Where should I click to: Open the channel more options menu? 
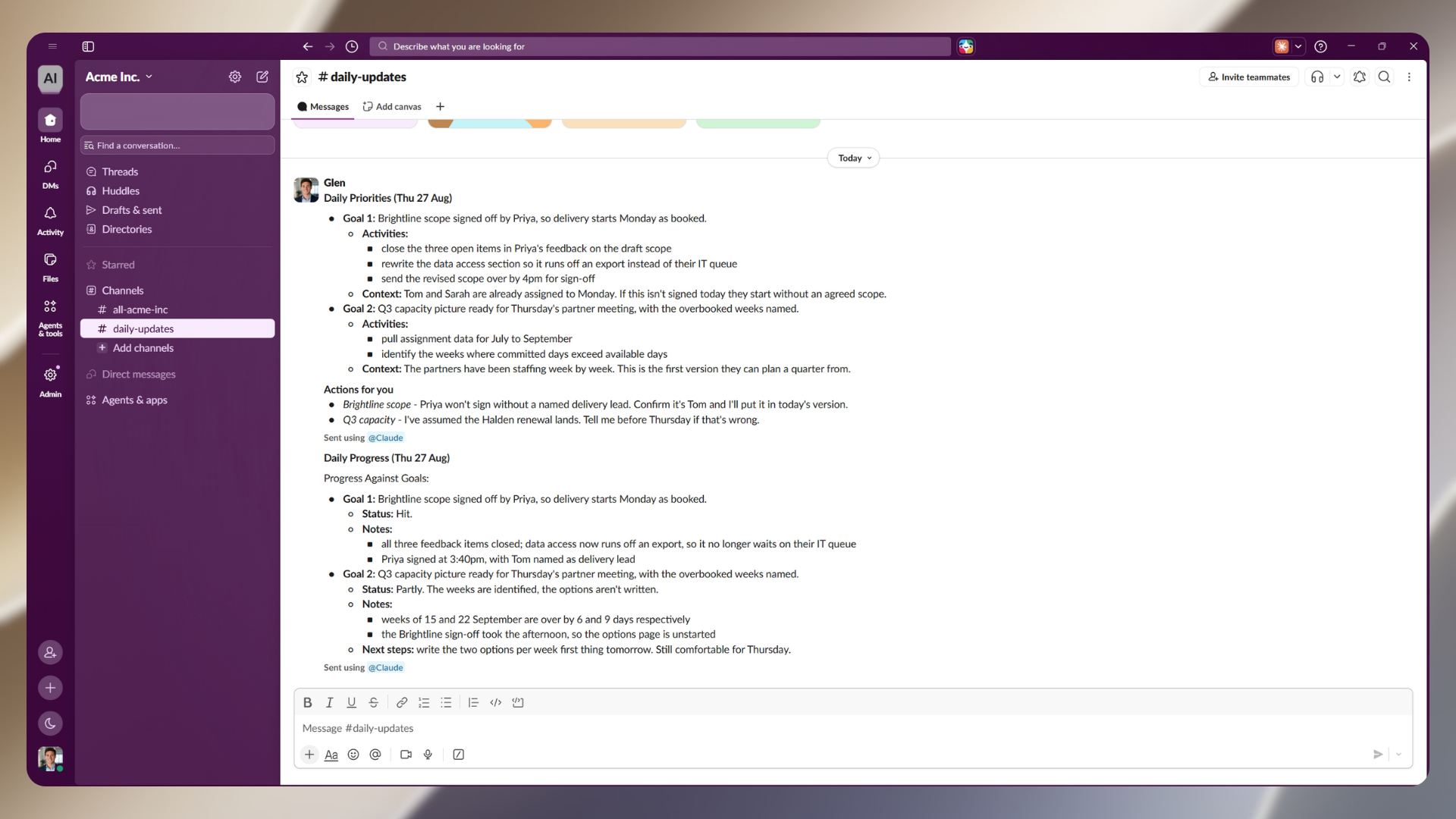point(1409,77)
